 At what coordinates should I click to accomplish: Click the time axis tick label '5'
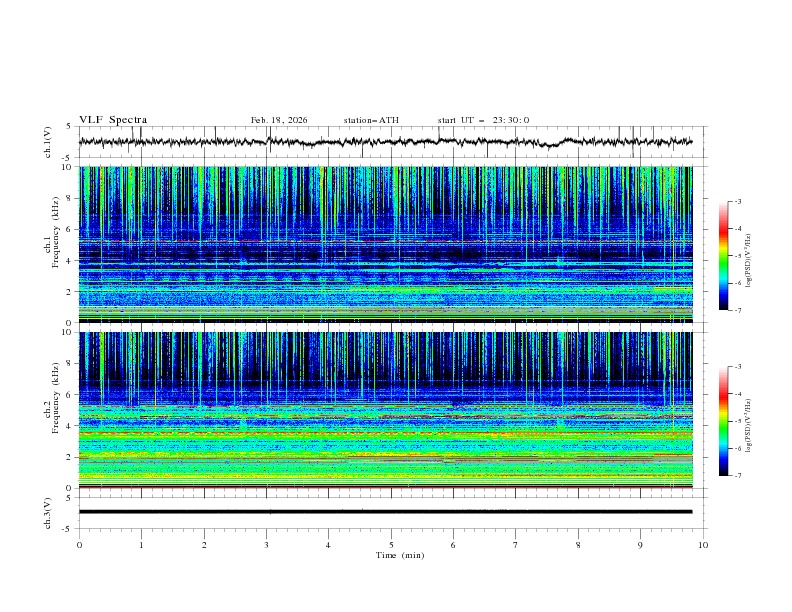coord(391,545)
